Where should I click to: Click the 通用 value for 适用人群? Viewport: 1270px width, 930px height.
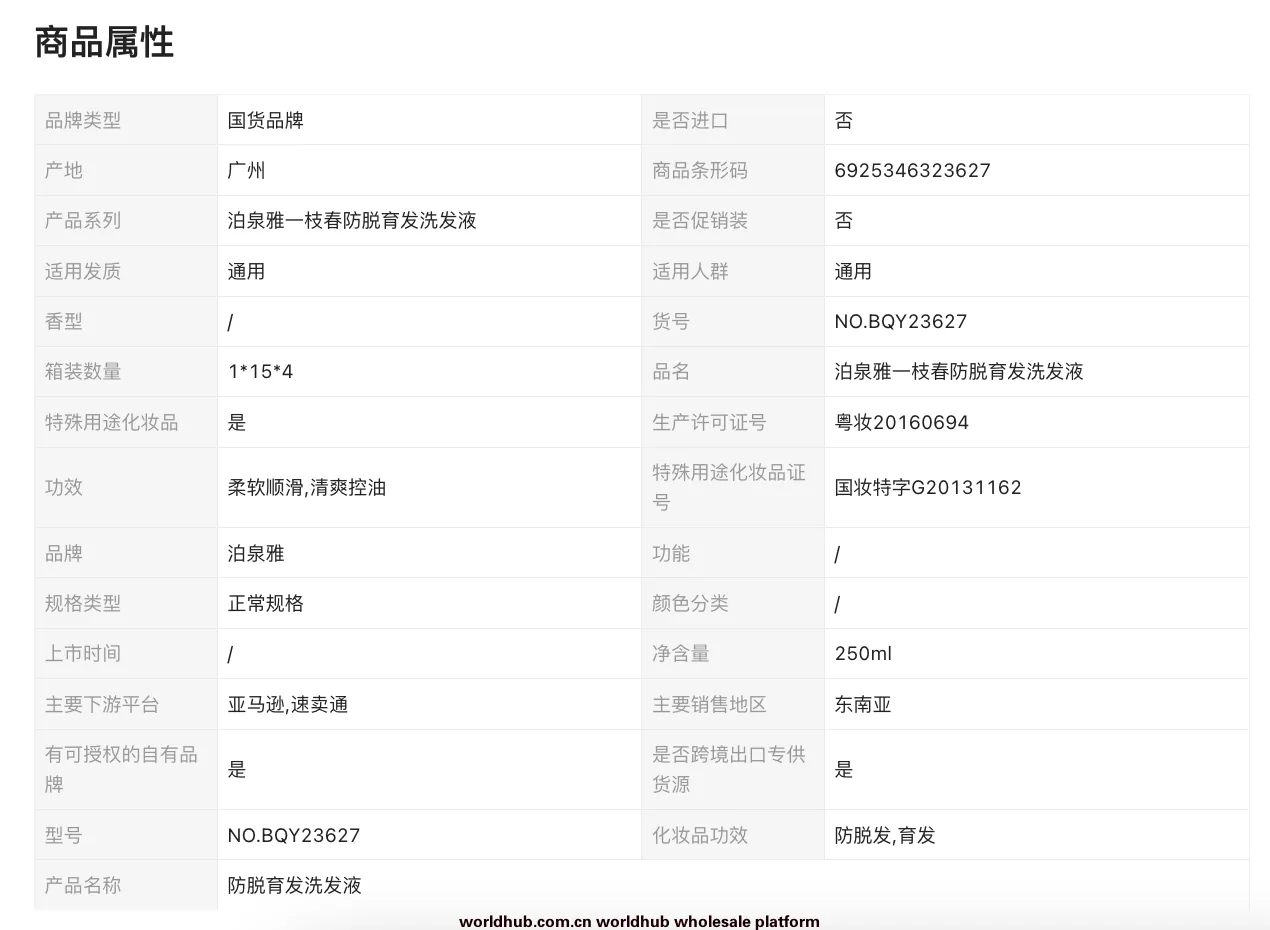pos(853,271)
